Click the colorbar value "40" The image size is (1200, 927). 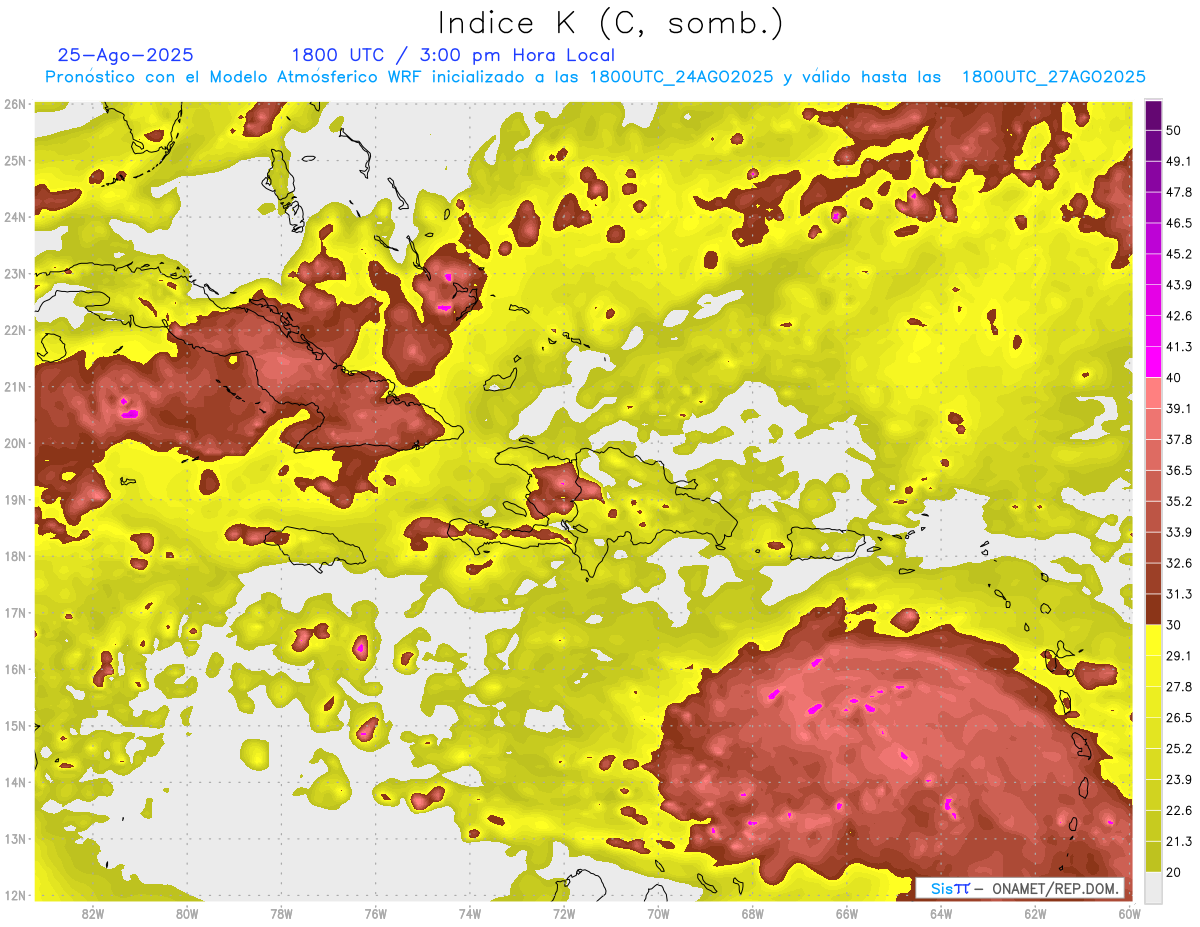click(1174, 378)
